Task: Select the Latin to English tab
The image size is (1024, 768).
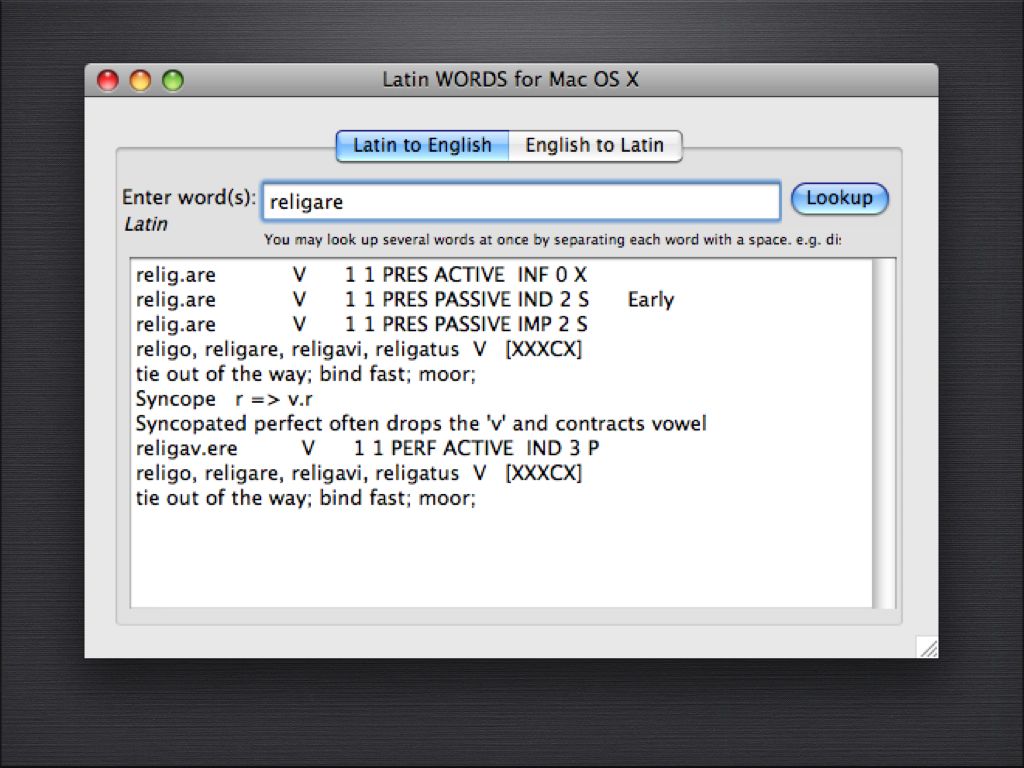Action: tap(423, 145)
